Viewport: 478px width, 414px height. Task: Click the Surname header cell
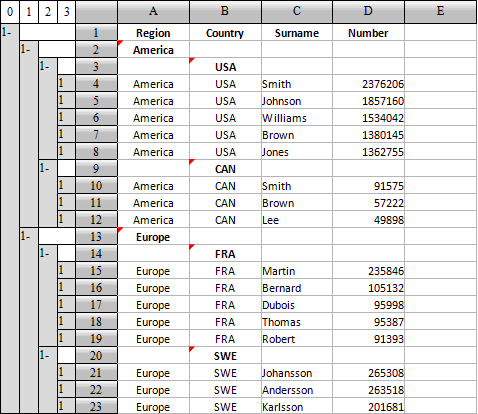tap(297, 33)
